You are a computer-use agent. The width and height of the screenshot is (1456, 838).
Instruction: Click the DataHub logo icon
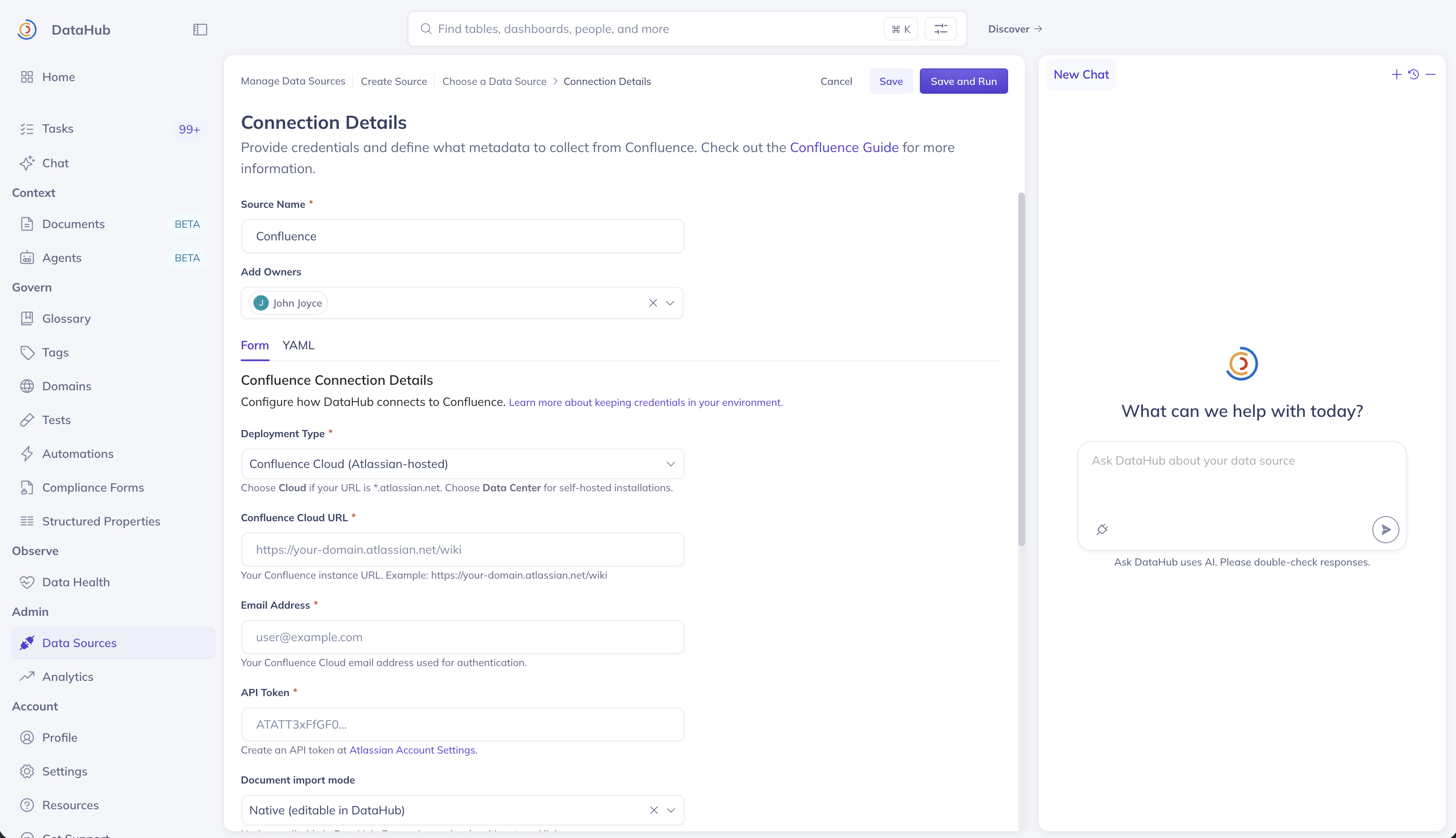27,29
